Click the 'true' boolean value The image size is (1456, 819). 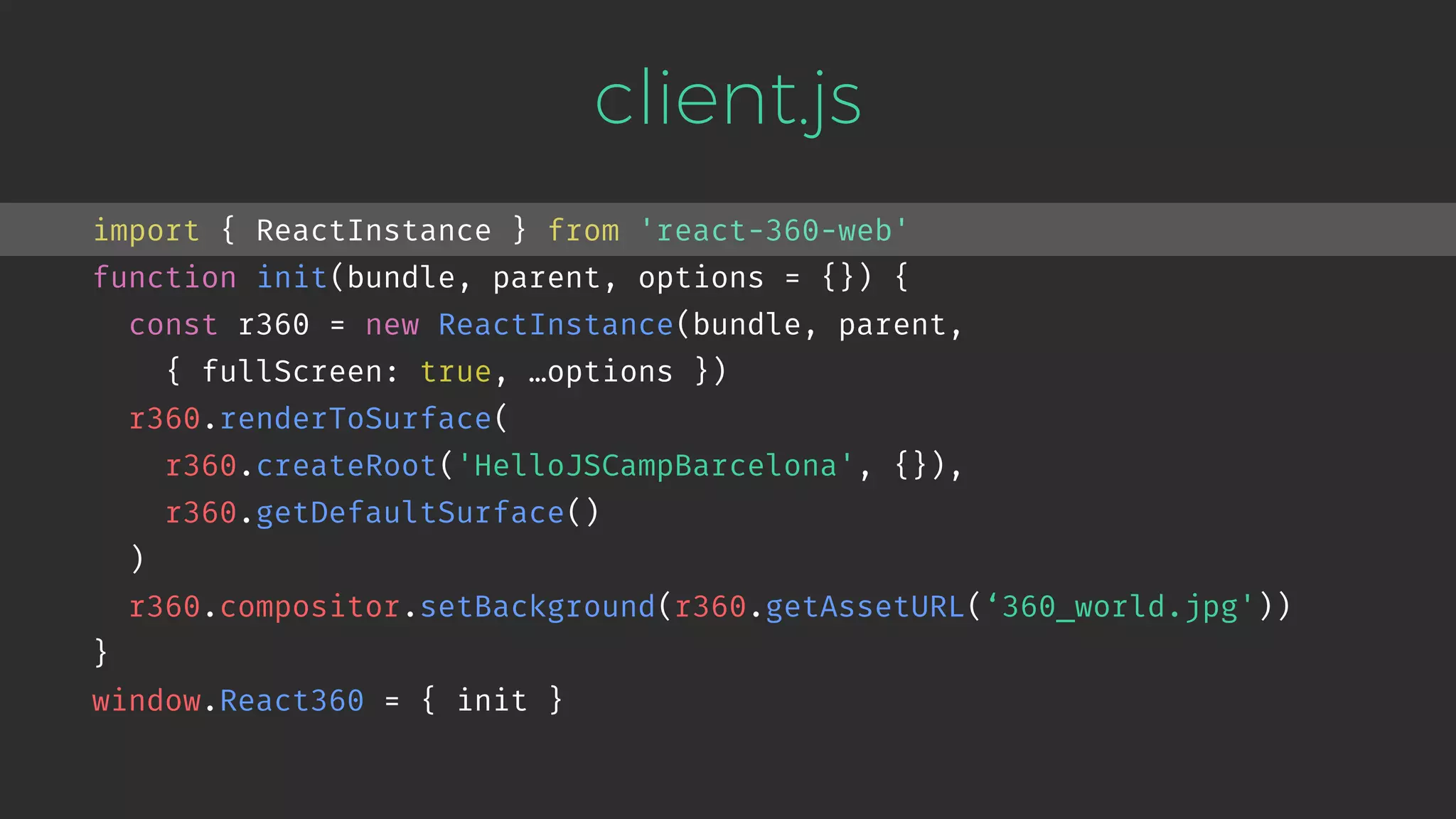456,372
